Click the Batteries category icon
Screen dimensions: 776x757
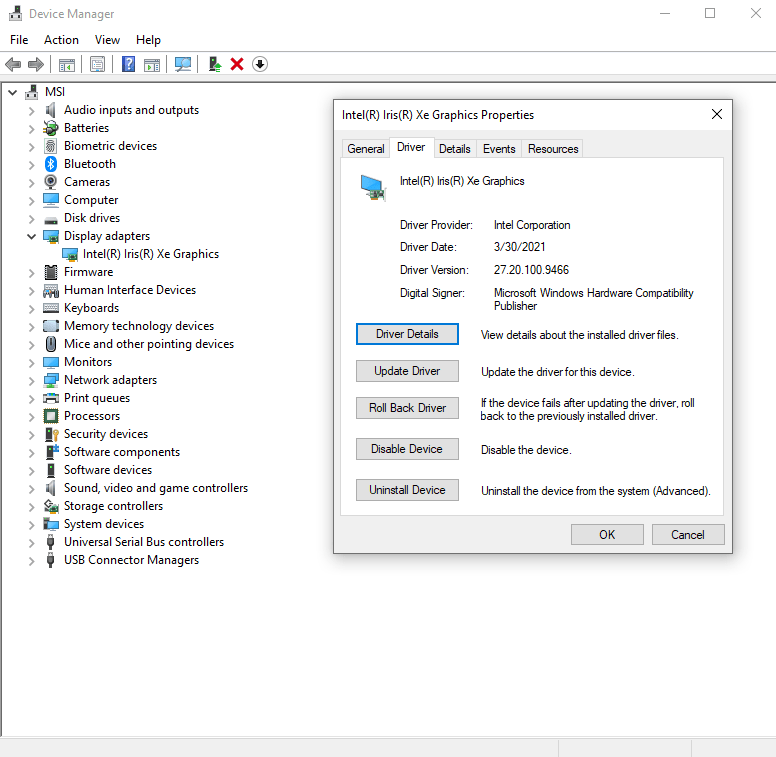click(x=50, y=128)
